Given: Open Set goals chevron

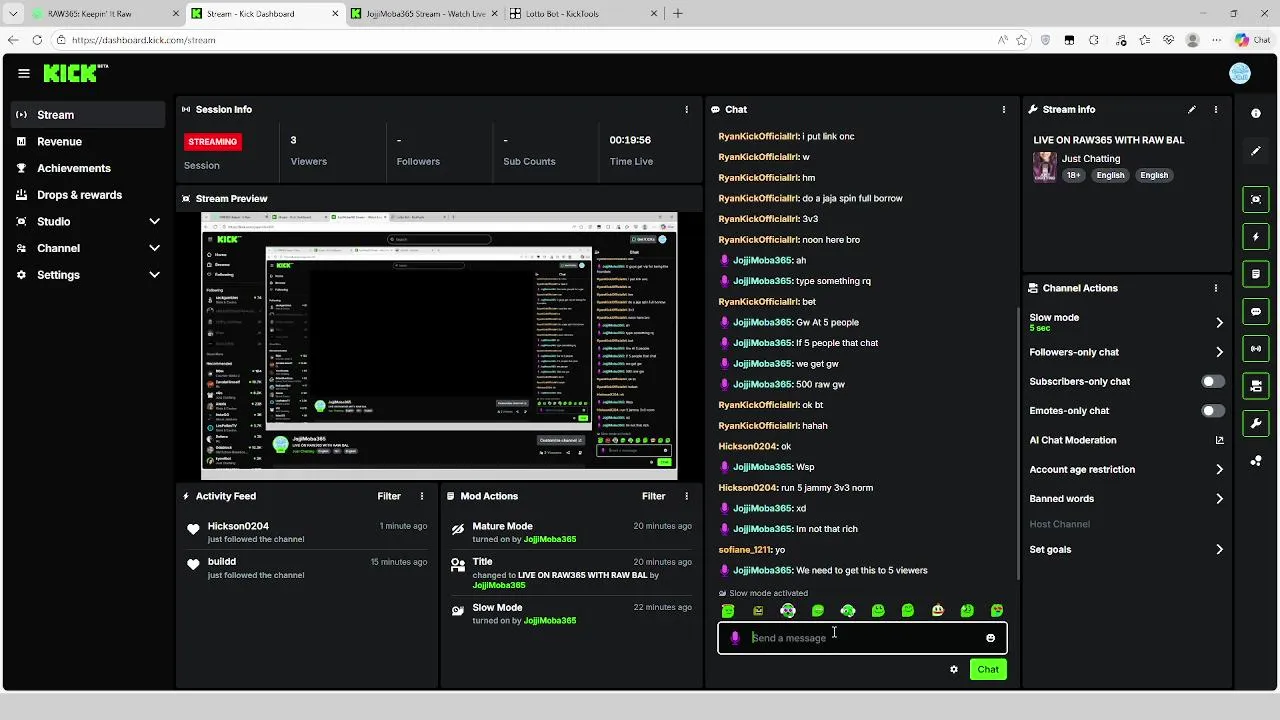Looking at the screenshot, I should [1219, 550].
